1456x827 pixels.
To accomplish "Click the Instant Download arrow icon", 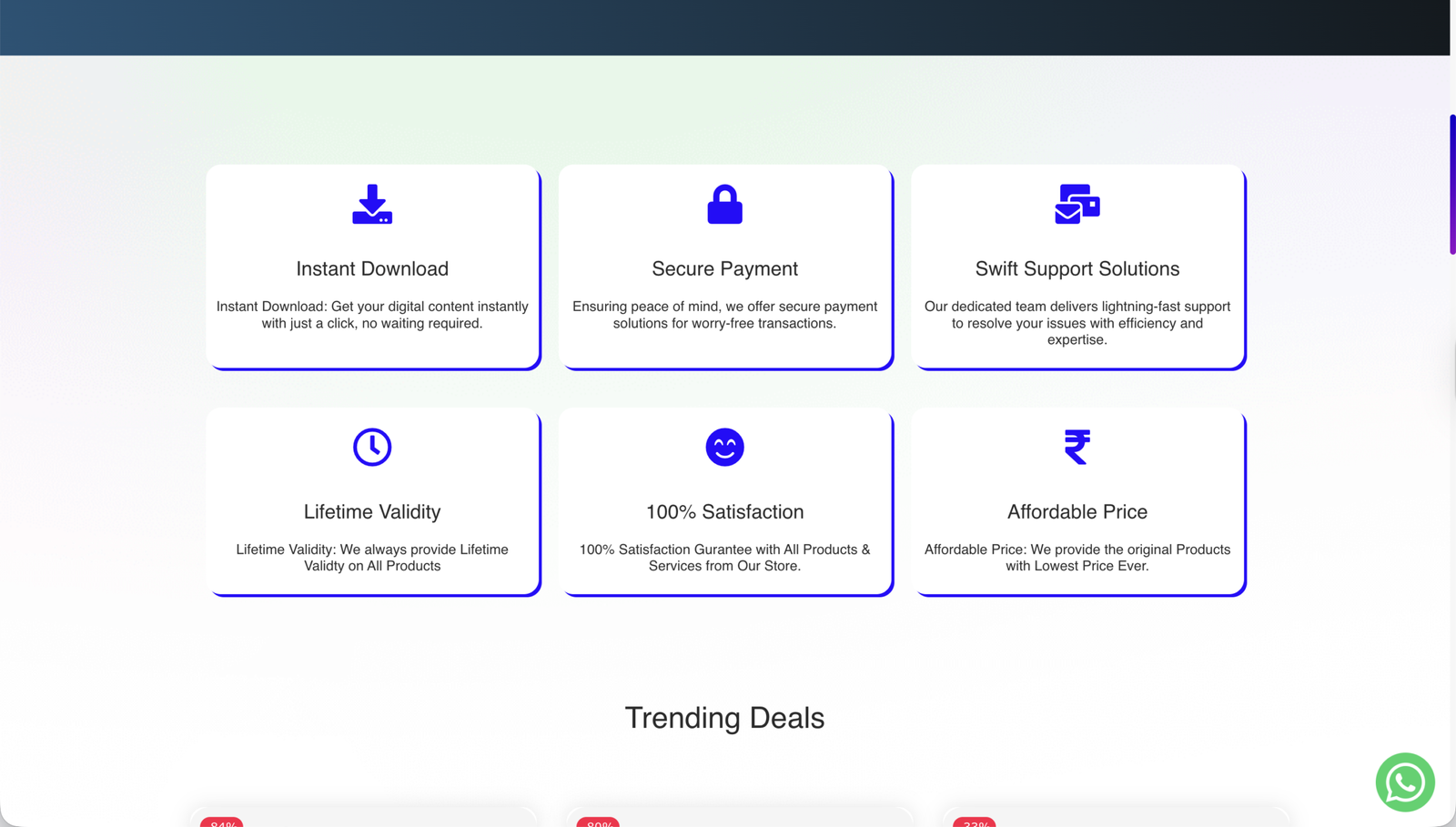I will coord(372,205).
